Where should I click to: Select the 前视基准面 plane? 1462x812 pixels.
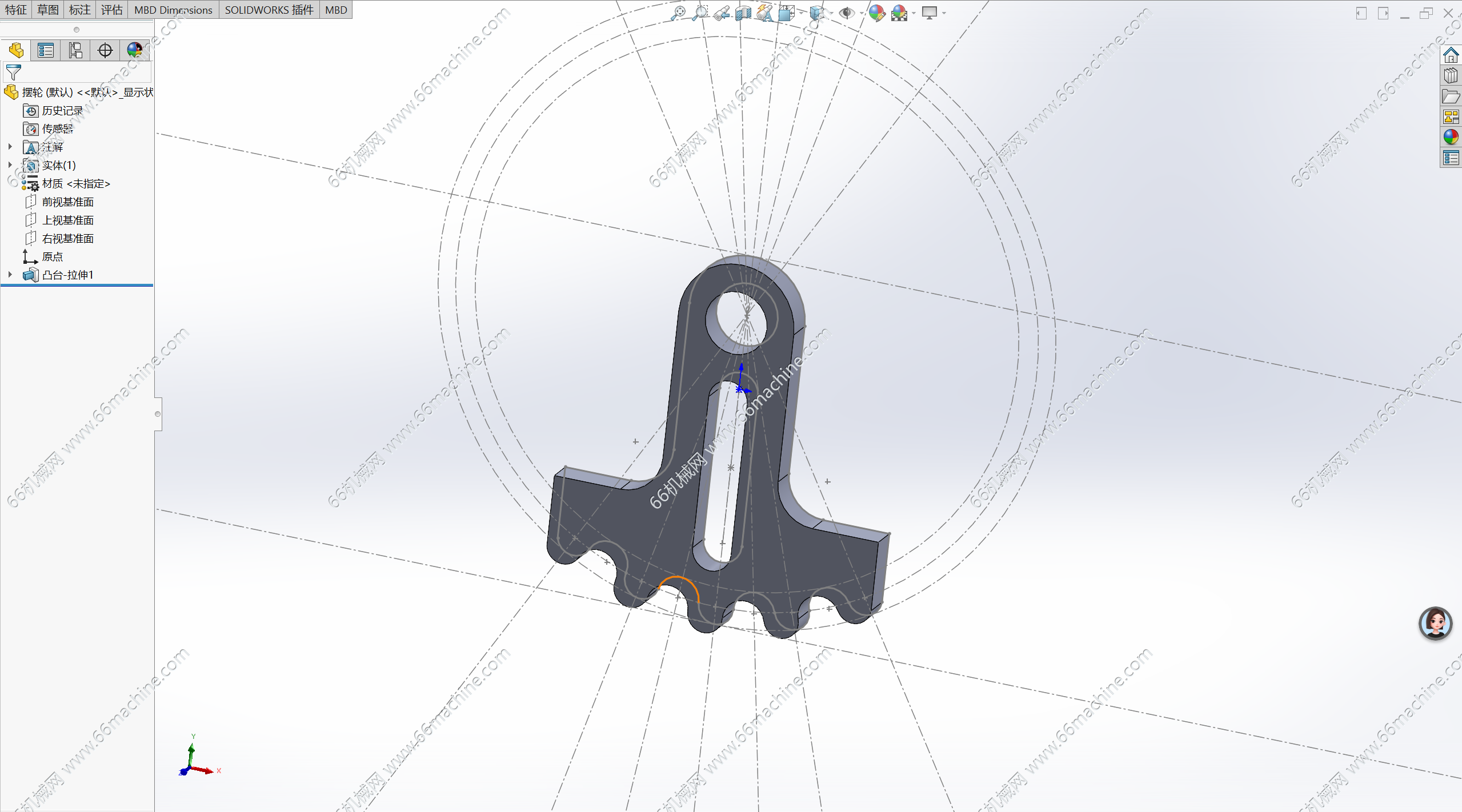[x=59, y=202]
